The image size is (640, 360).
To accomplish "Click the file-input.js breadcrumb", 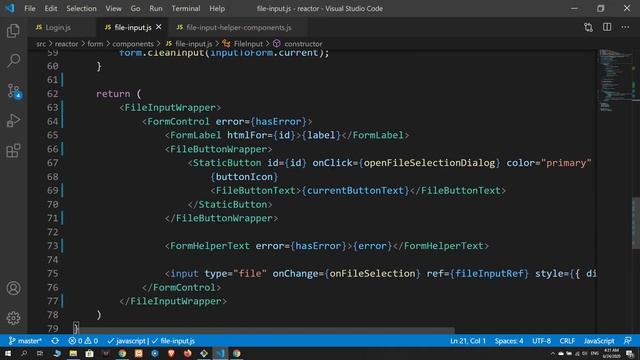I will pos(194,44).
